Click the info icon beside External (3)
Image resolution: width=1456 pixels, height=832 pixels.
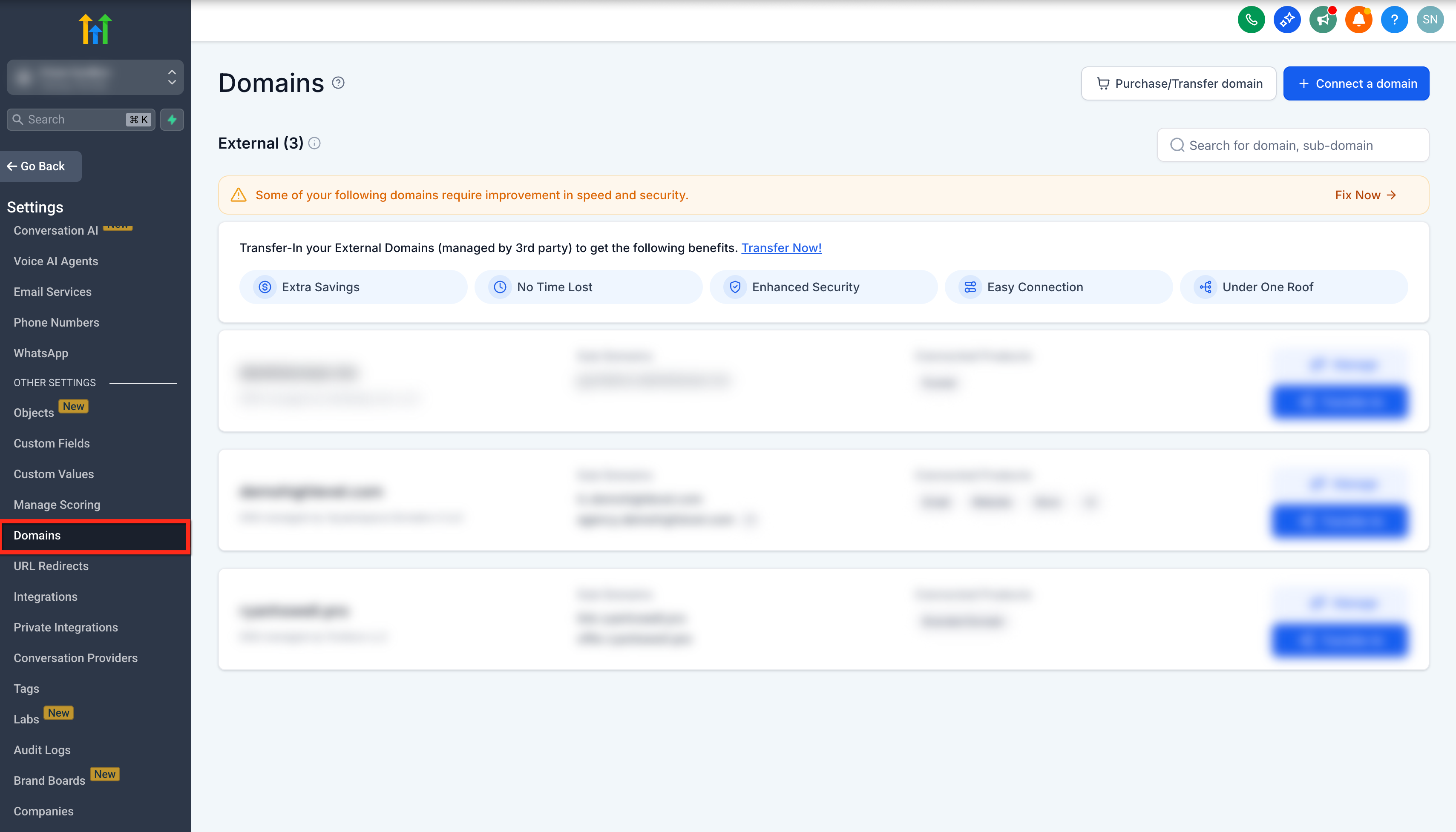(x=314, y=143)
